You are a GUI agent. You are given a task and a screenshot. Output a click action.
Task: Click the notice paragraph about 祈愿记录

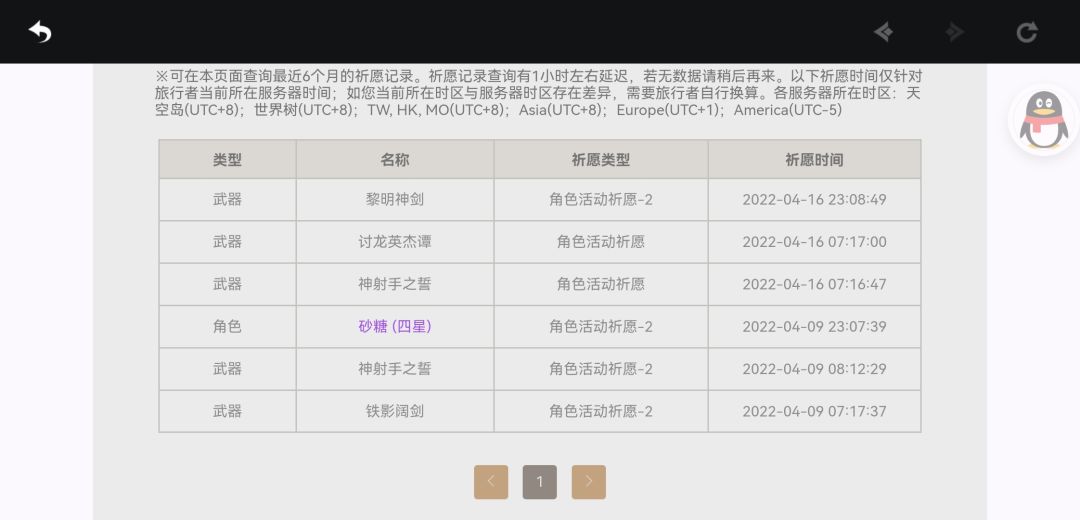pos(538,93)
